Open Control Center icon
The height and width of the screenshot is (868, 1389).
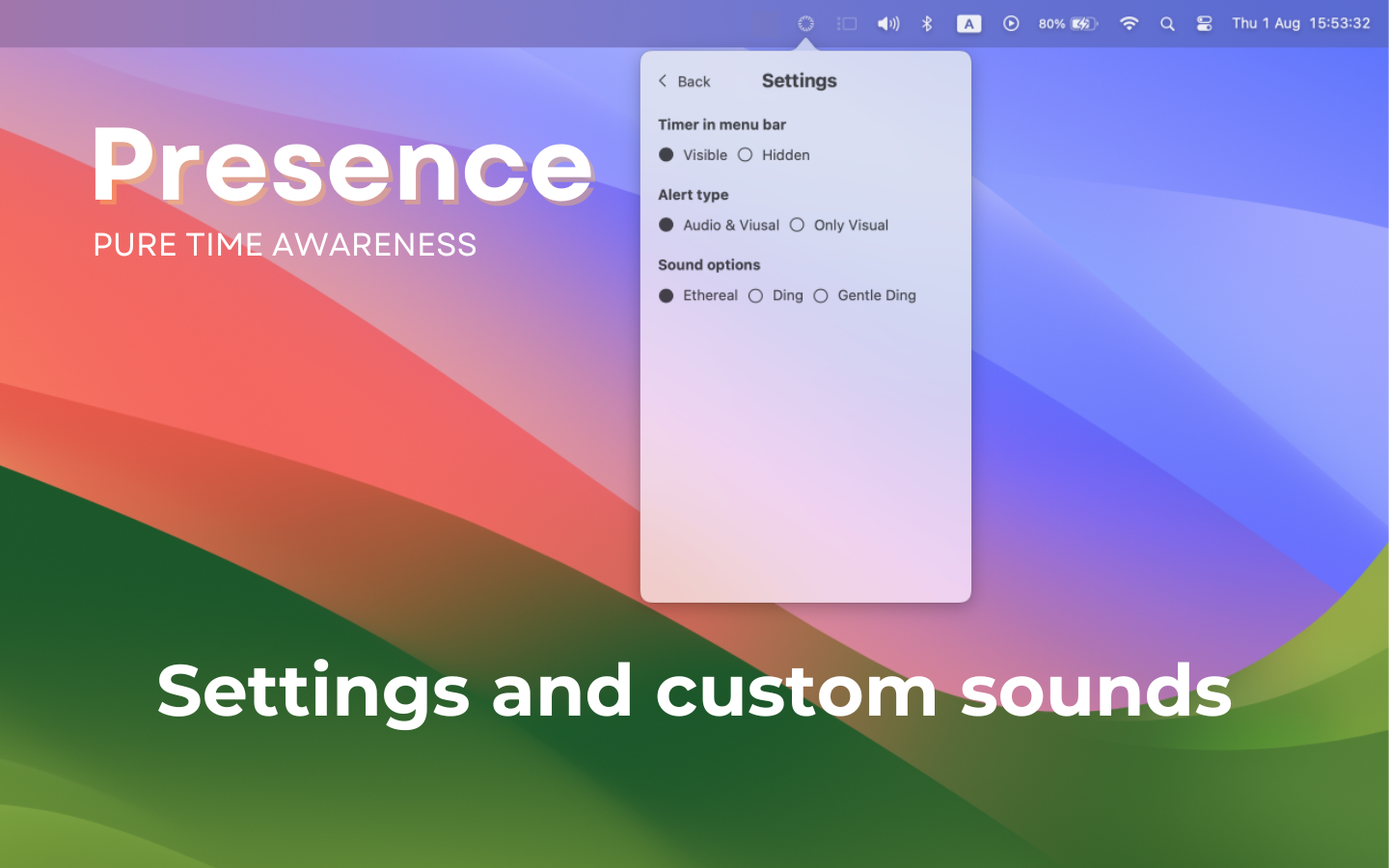1204,23
